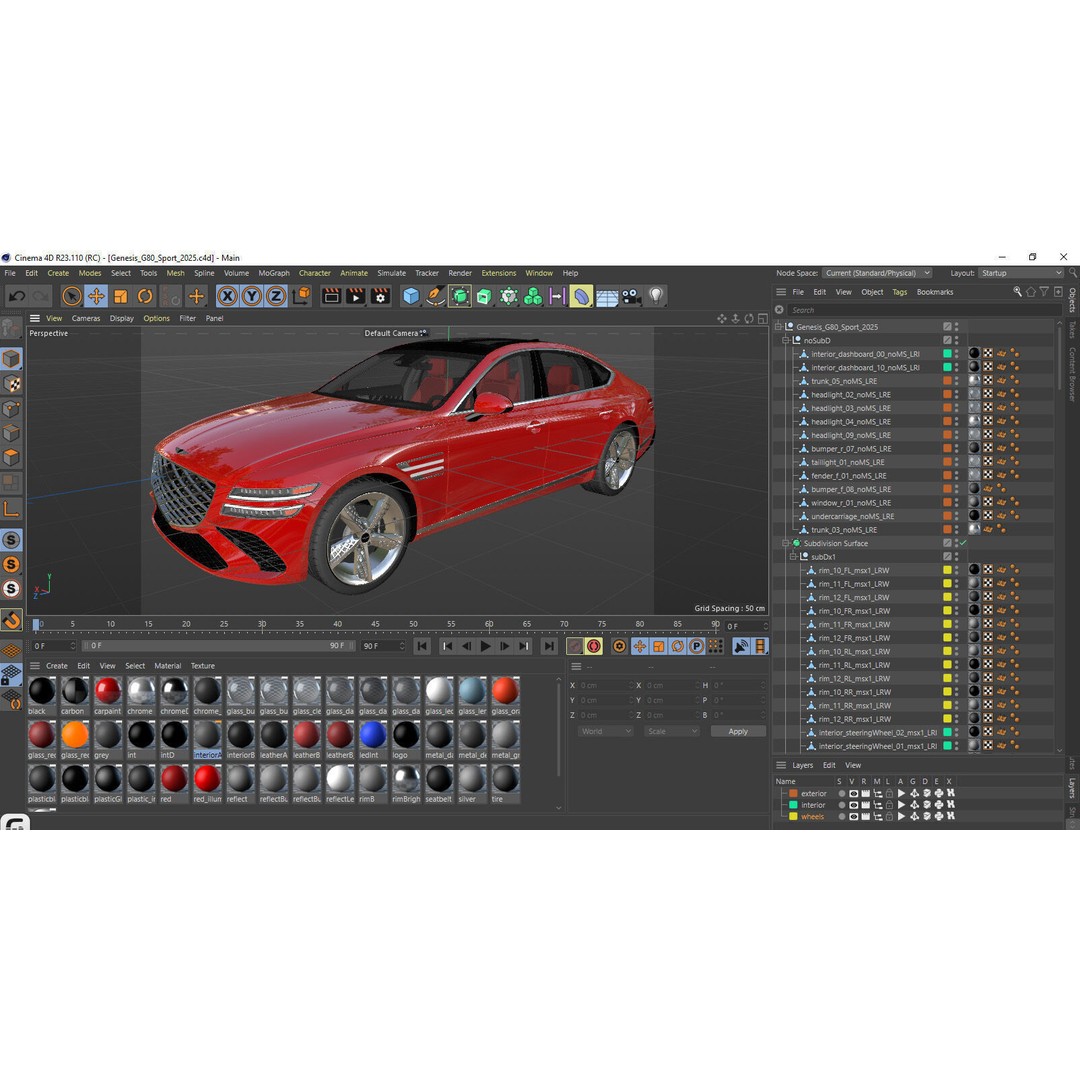The width and height of the screenshot is (1080, 1080).
Task: Toggle visibility of exterior layer
Action: click(x=853, y=793)
